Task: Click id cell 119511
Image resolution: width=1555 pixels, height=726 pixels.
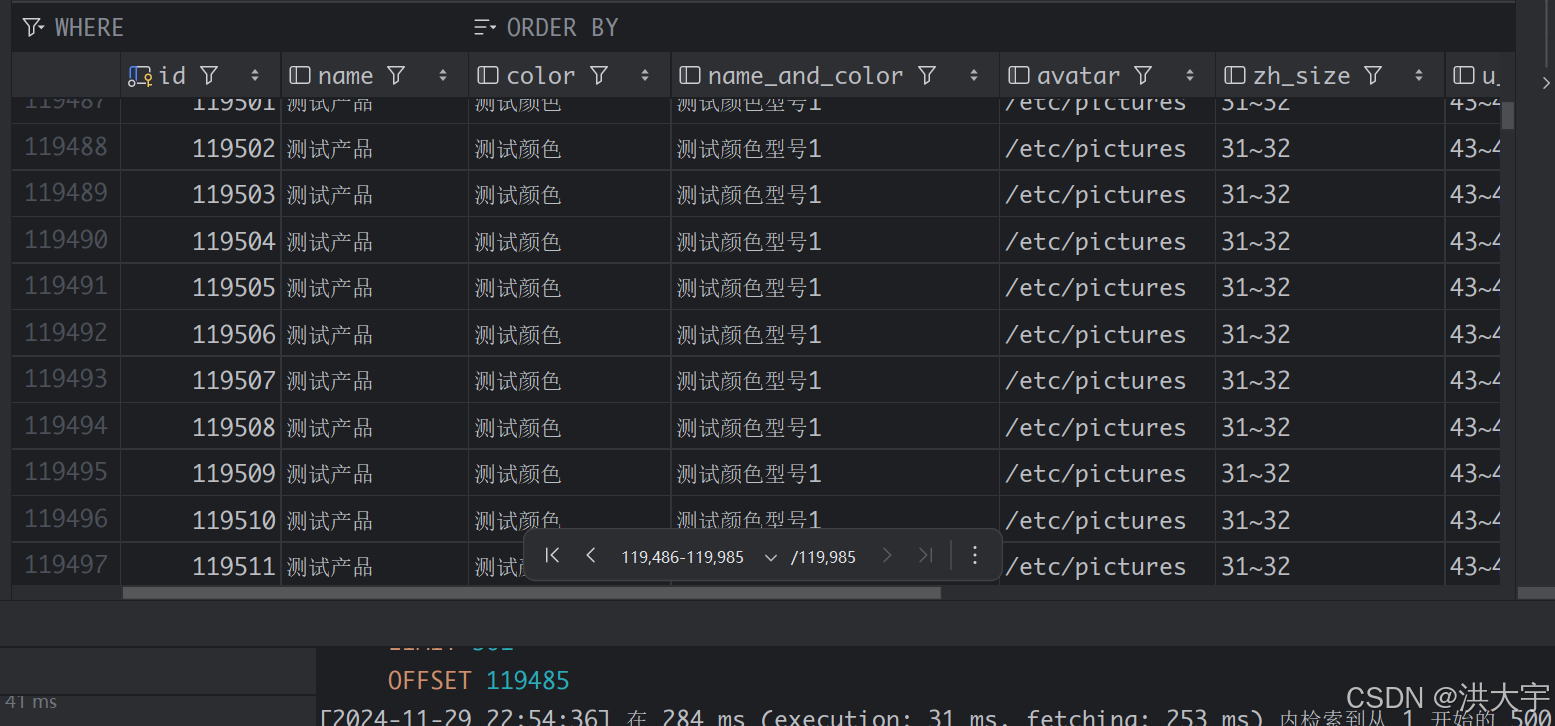Action: pyautogui.click(x=201, y=566)
